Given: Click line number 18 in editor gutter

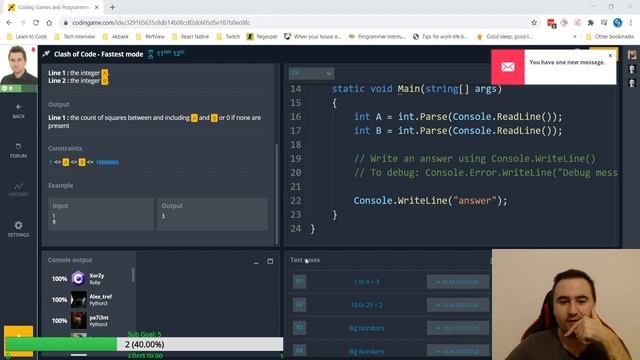Looking at the screenshot, I should coord(296,145).
